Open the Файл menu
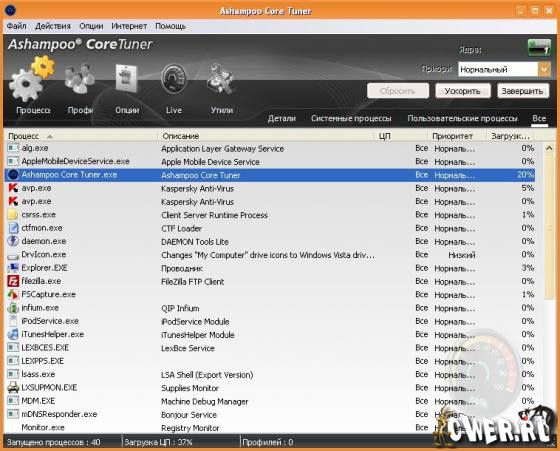Viewport: 560px width, 451px height. pyautogui.click(x=16, y=26)
